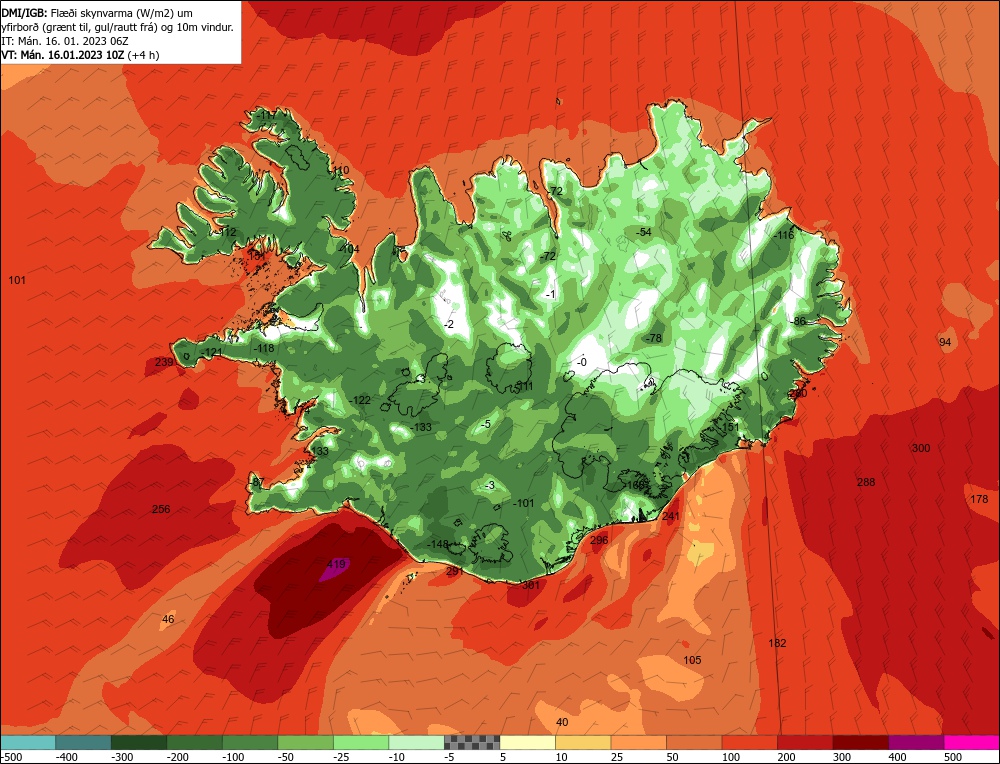The image size is (1000, 764).
Task: Select the -101 value on land
Action: pos(523,503)
